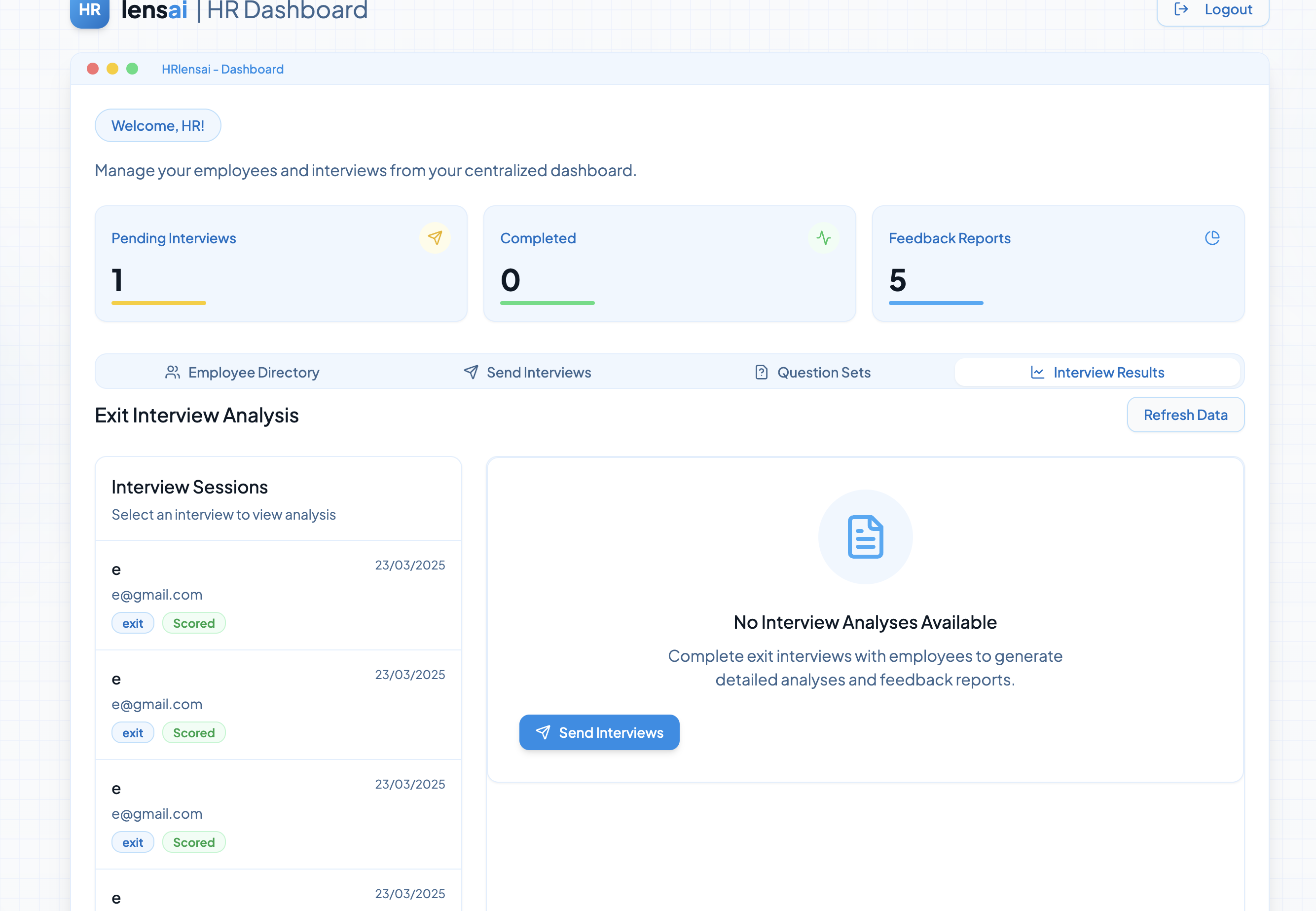This screenshot has height=911, width=1316.
Task: Click red window dot
Action: click(93, 69)
